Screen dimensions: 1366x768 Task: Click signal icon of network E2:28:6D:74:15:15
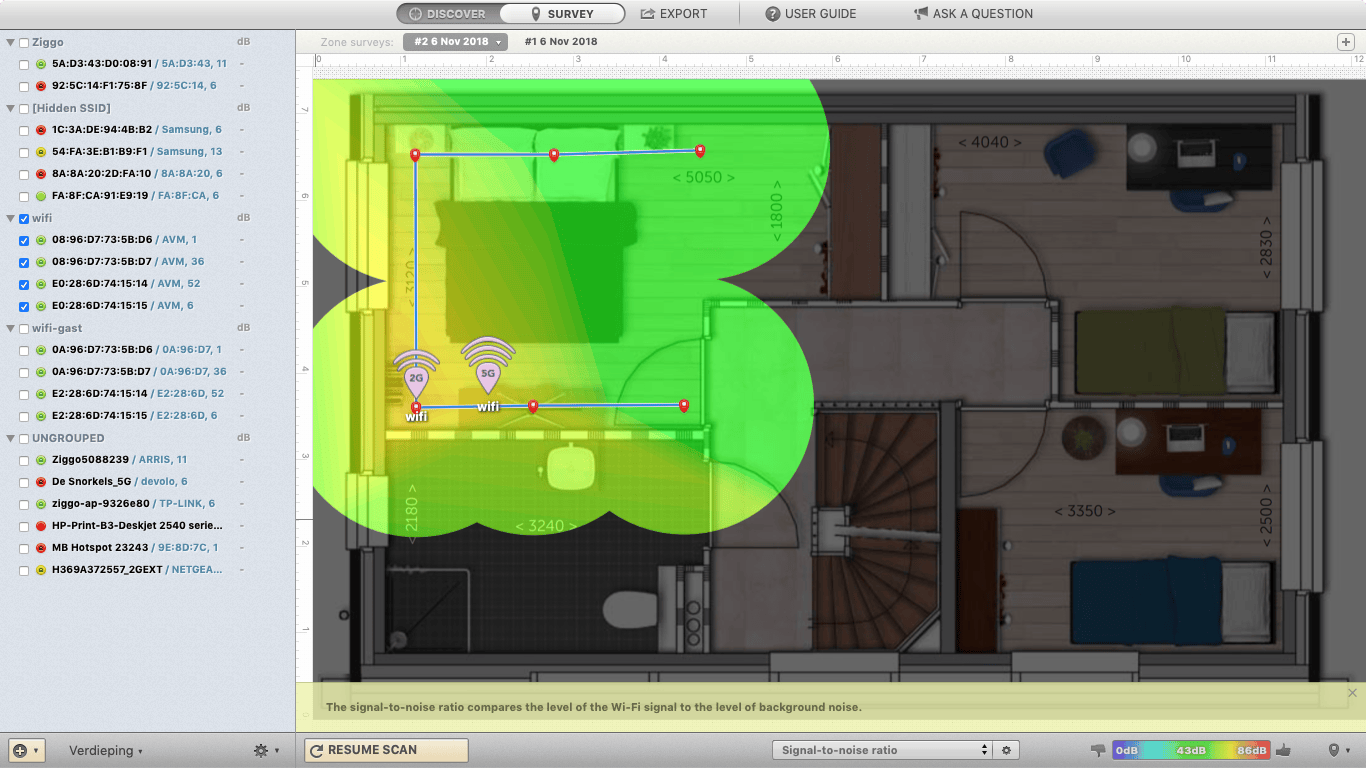pyautogui.click(x=41, y=416)
